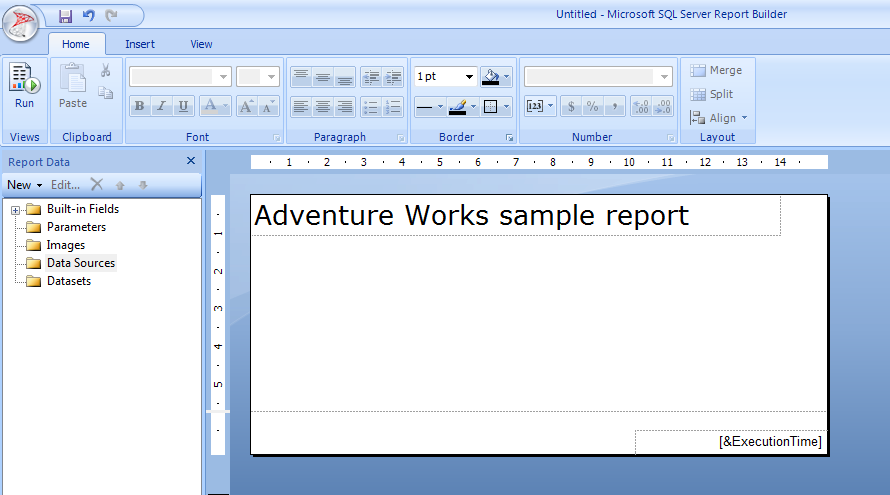
Task: Decrease the paragraph indent
Action: tap(371, 77)
